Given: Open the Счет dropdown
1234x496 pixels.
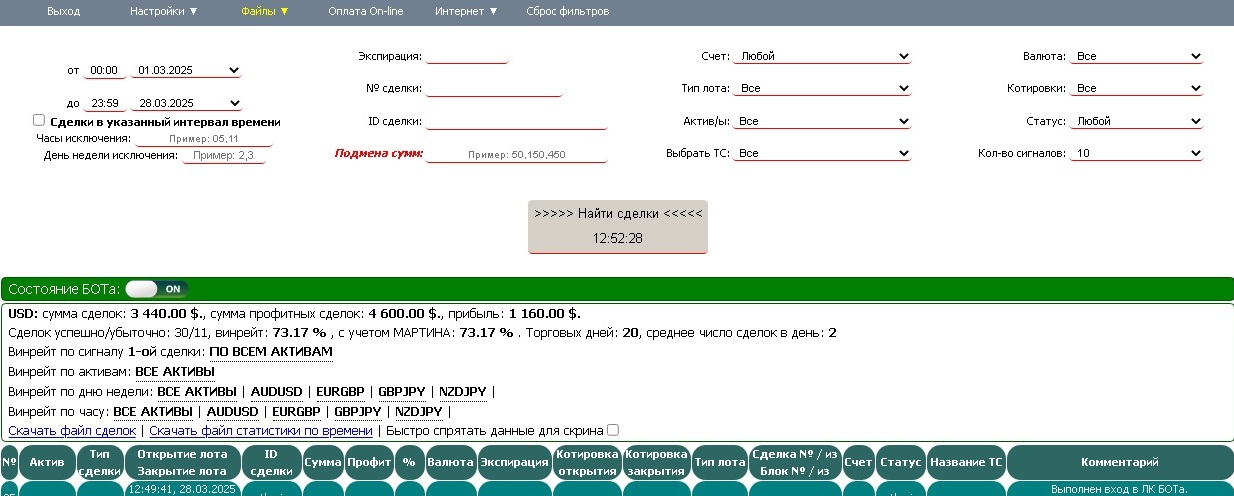Looking at the screenshot, I should pyautogui.click(x=822, y=56).
